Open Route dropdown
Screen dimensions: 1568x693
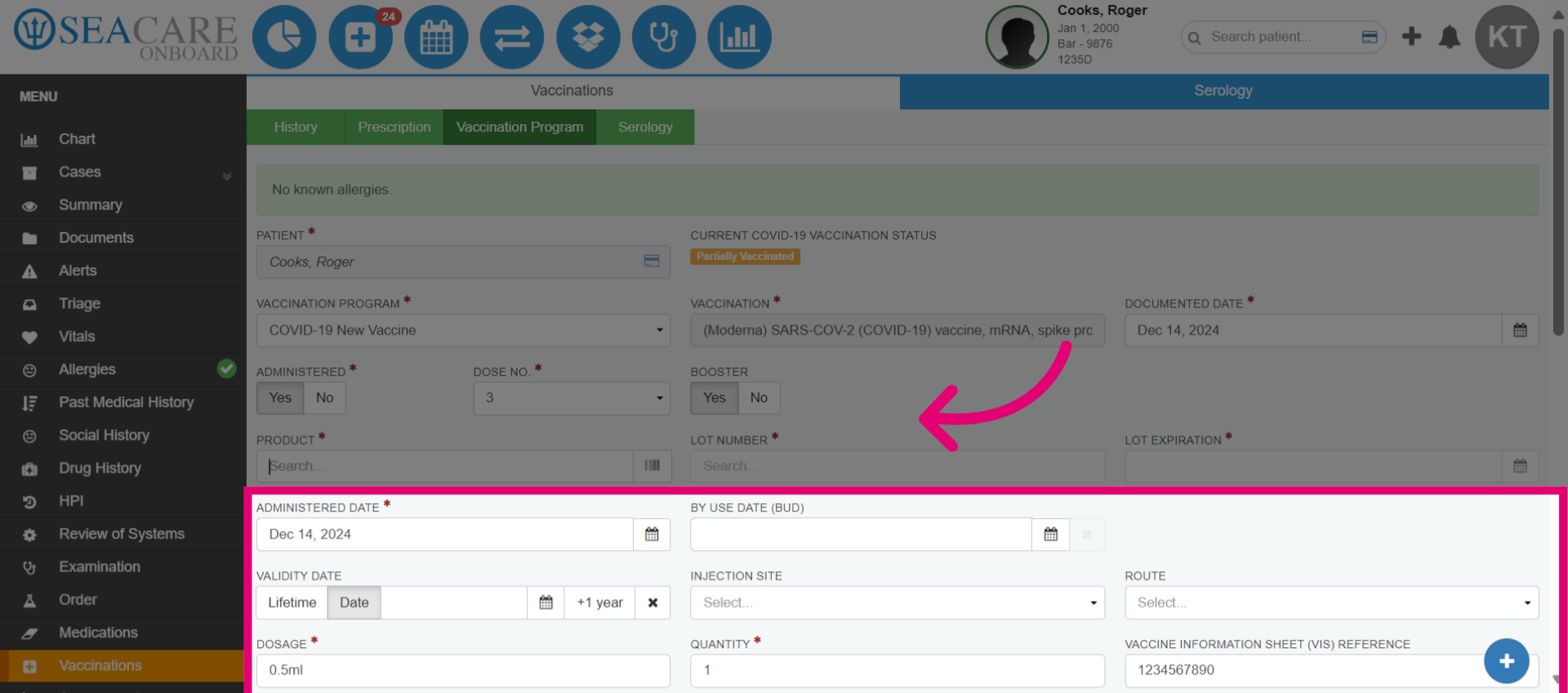[1332, 602]
